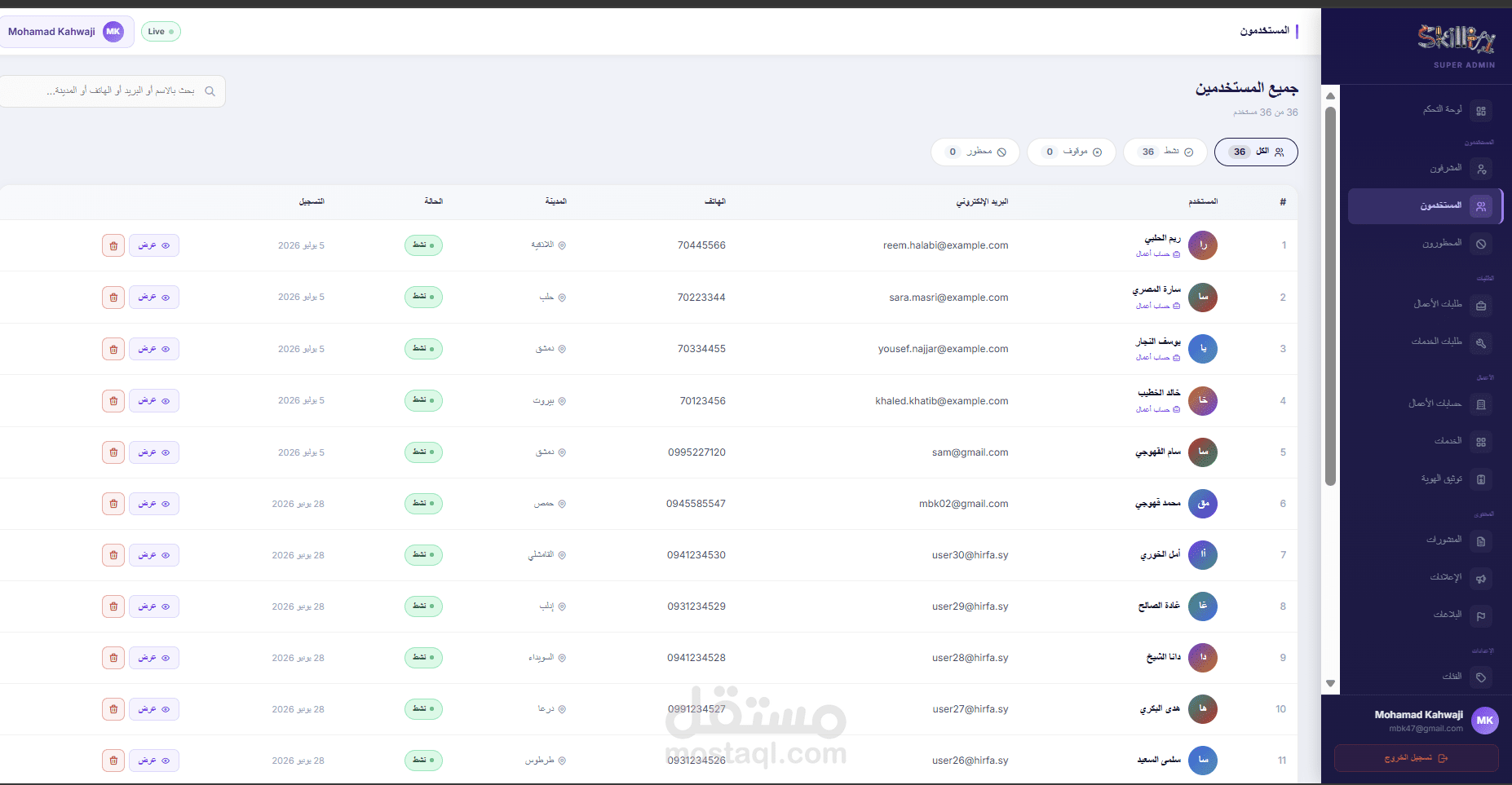Switch to the موقوف (Suspended) filter tab
This screenshot has height=785, width=1512.
[1072, 152]
